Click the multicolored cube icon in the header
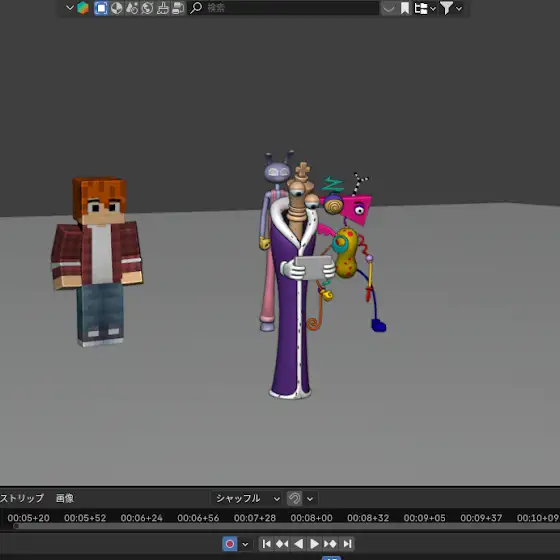Screen dimensions: 560x560 (82, 8)
